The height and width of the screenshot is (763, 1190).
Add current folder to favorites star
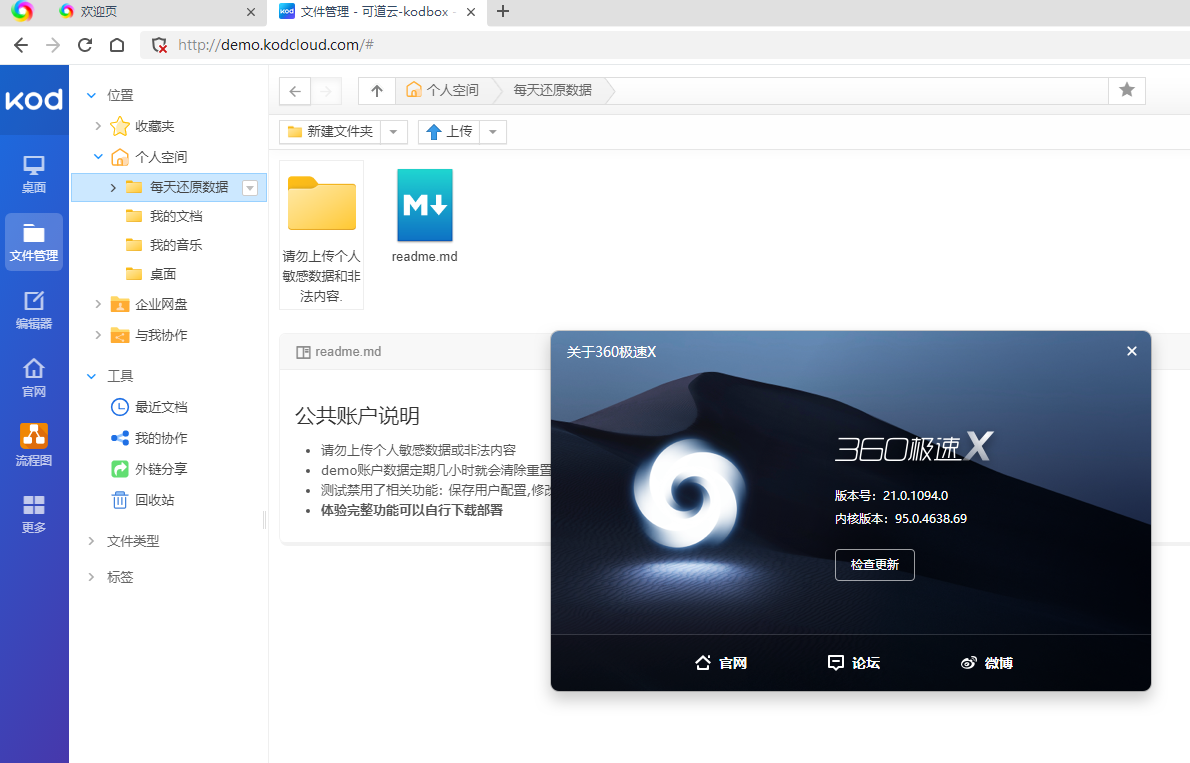click(1127, 90)
